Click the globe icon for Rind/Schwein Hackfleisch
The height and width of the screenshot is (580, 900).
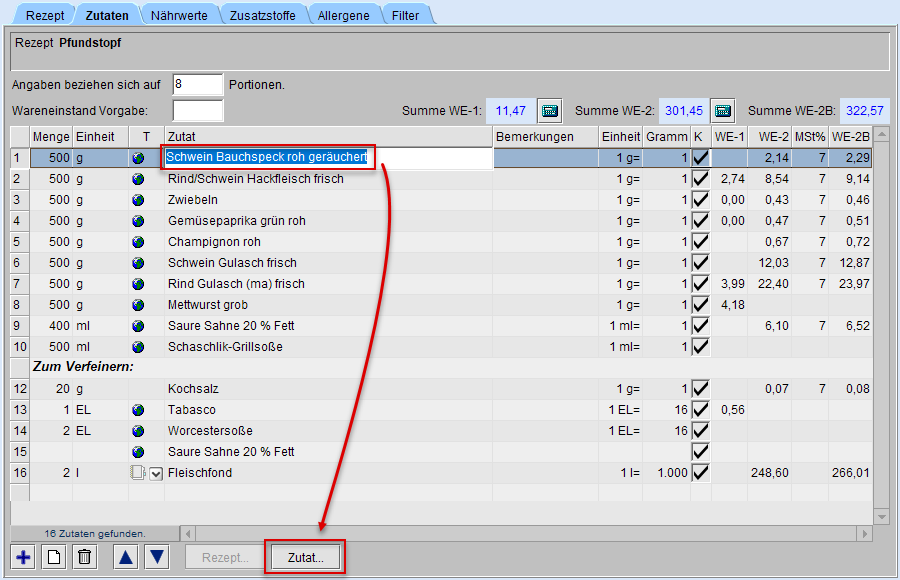(138, 179)
